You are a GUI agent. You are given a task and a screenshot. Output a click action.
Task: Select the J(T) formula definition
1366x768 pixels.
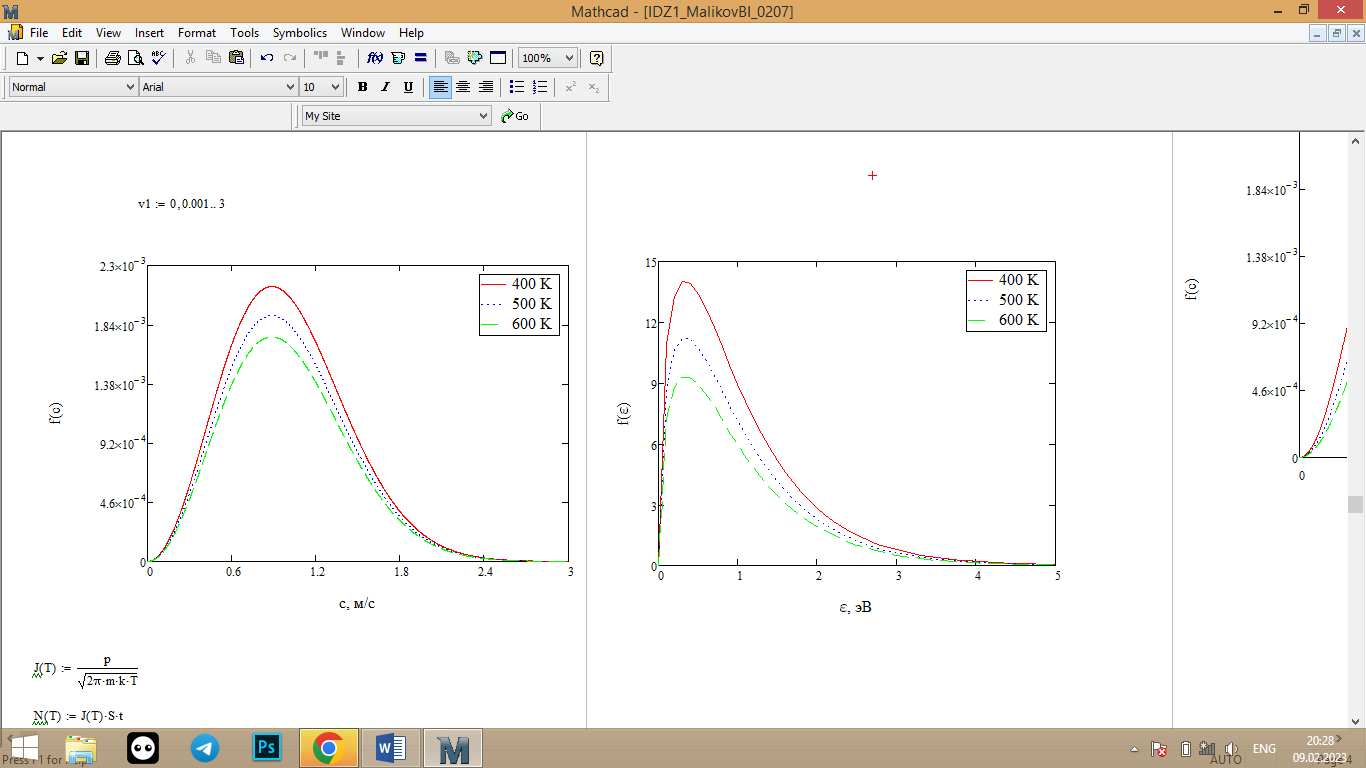(85, 672)
